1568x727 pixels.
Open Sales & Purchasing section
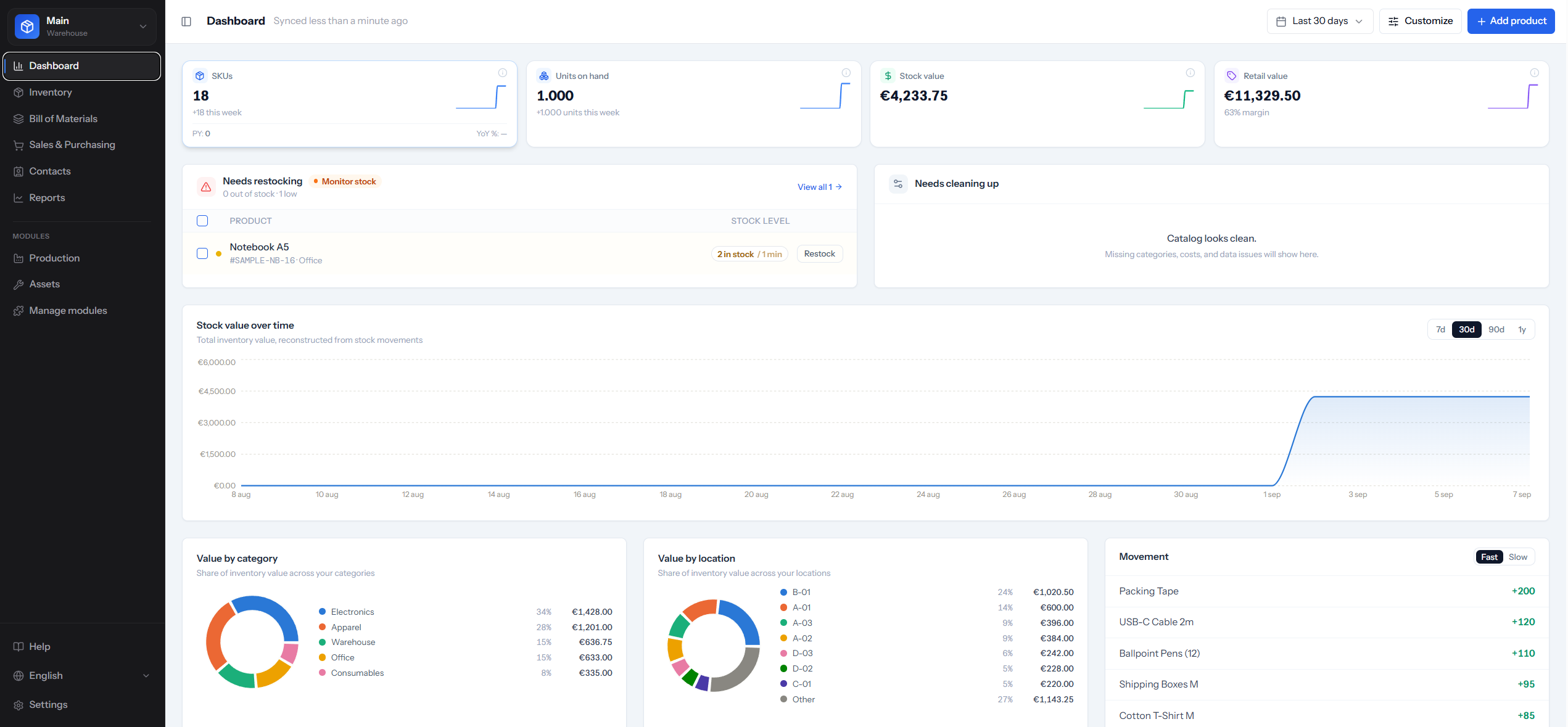[x=82, y=145]
